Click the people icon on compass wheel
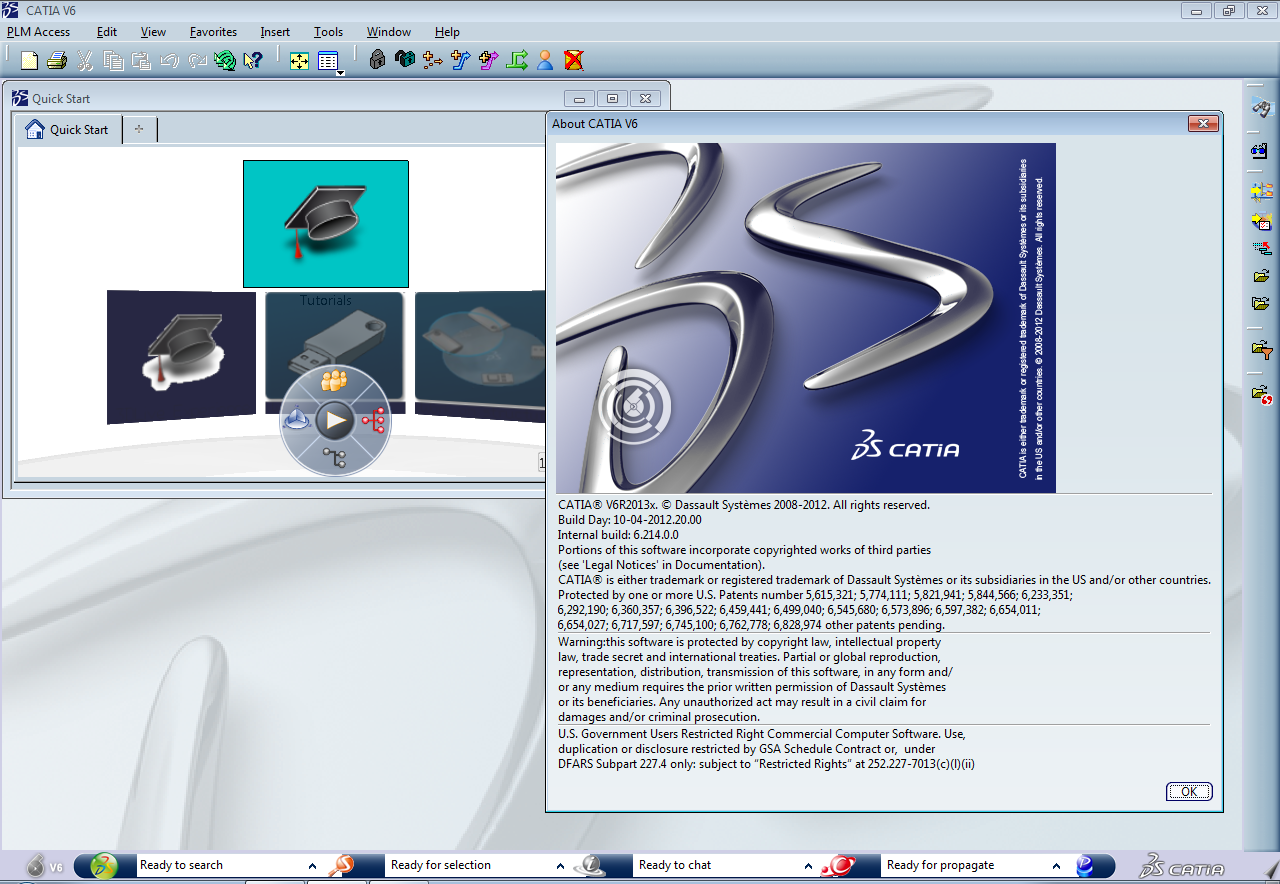The image size is (1280, 884). coord(334,380)
